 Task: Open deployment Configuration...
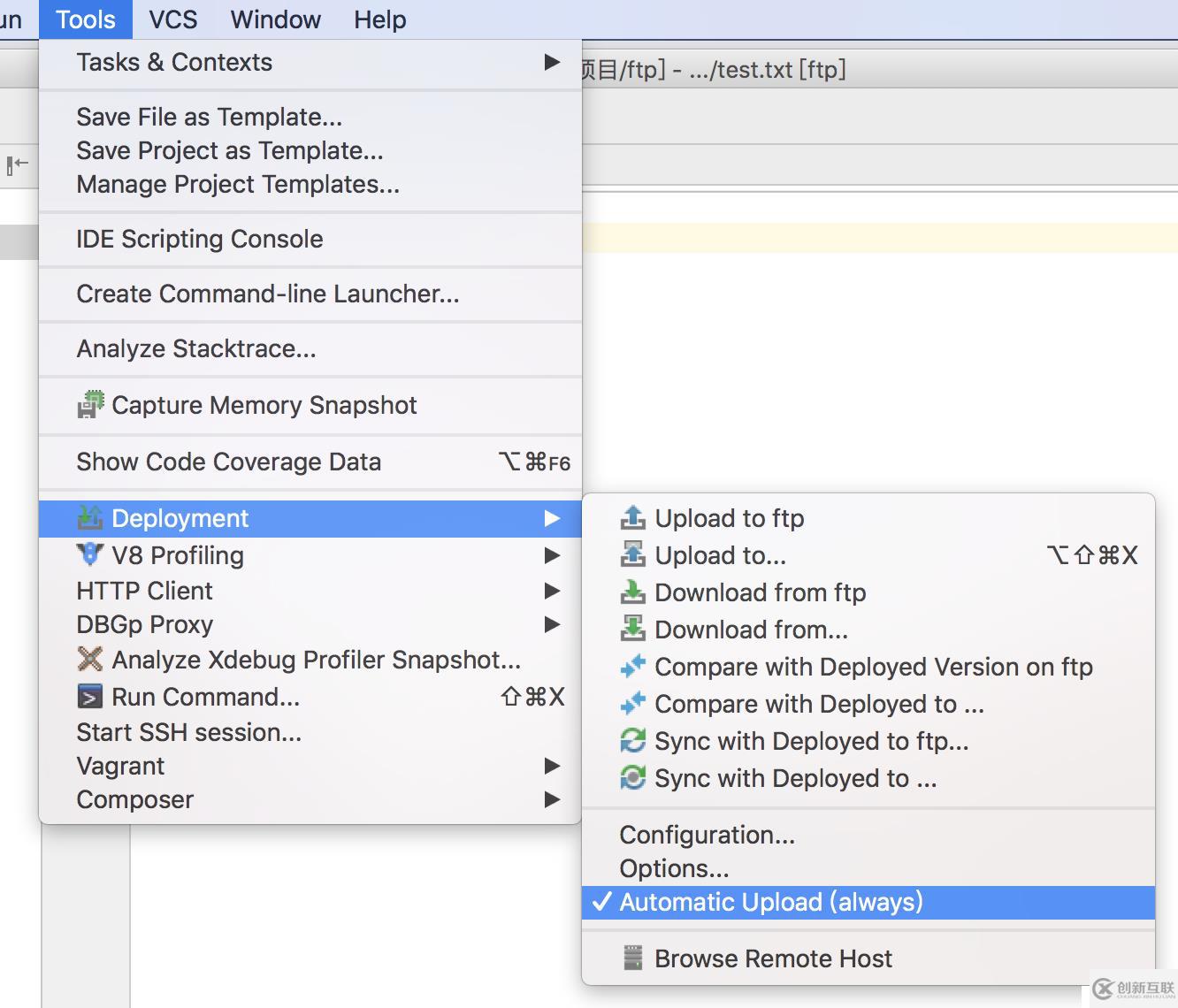tap(707, 835)
